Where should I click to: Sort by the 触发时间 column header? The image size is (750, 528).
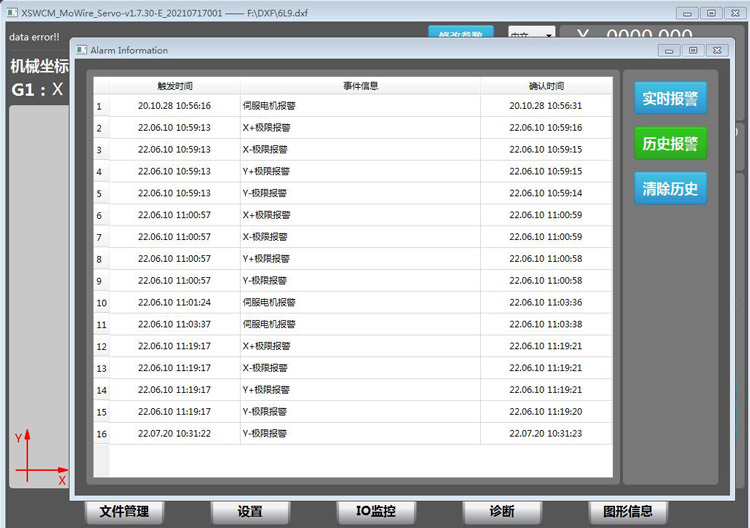pyautogui.click(x=175, y=86)
